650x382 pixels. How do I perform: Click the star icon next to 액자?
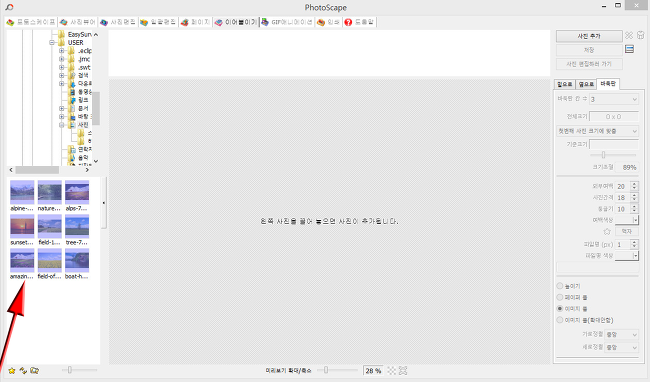[607, 232]
